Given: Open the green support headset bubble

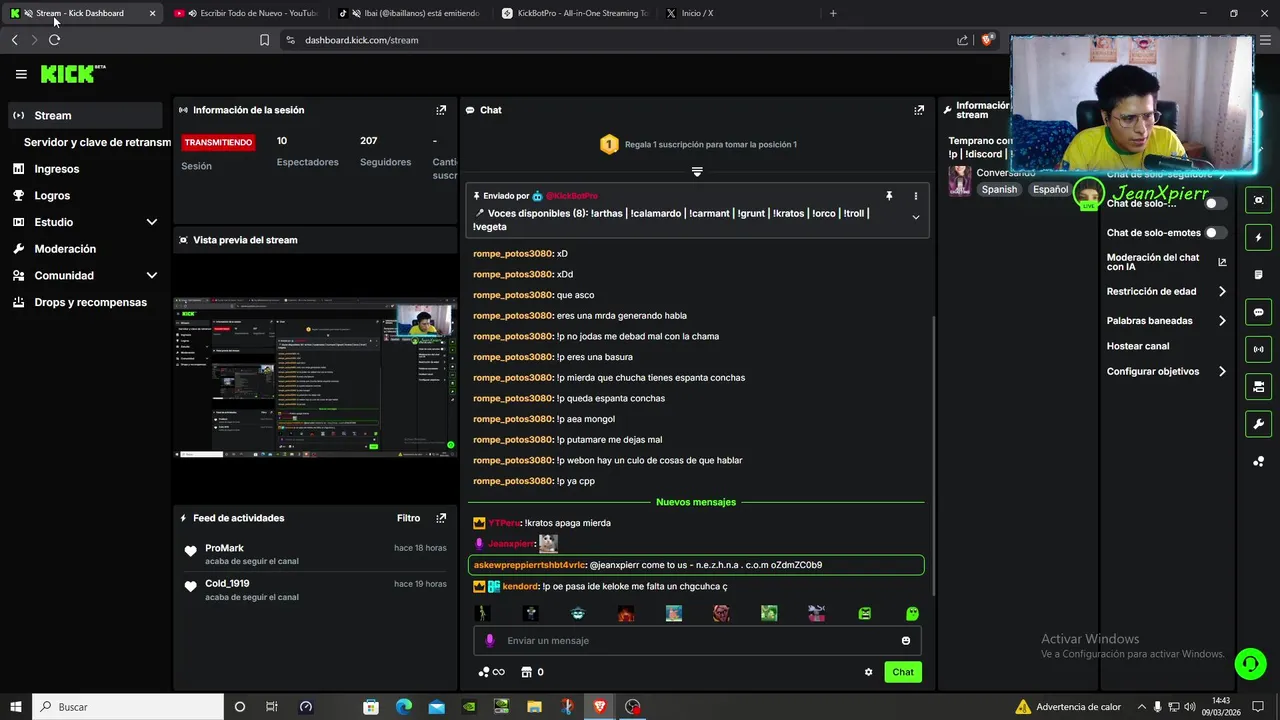Looking at the screenshot, I should [x=1249, y=662].
